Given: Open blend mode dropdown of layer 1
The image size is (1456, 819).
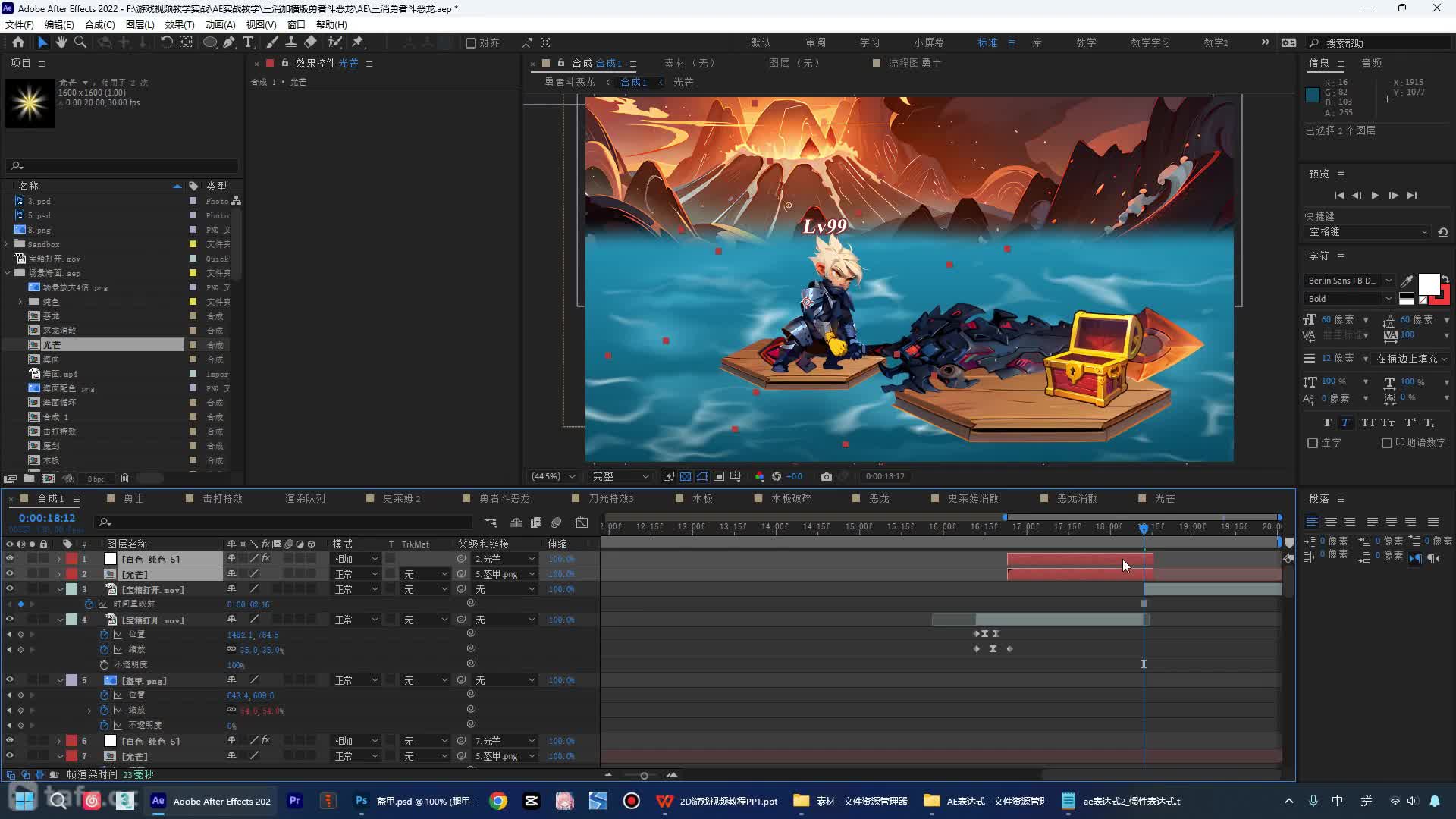Looking at the screenshot, I should coord(356,559).
